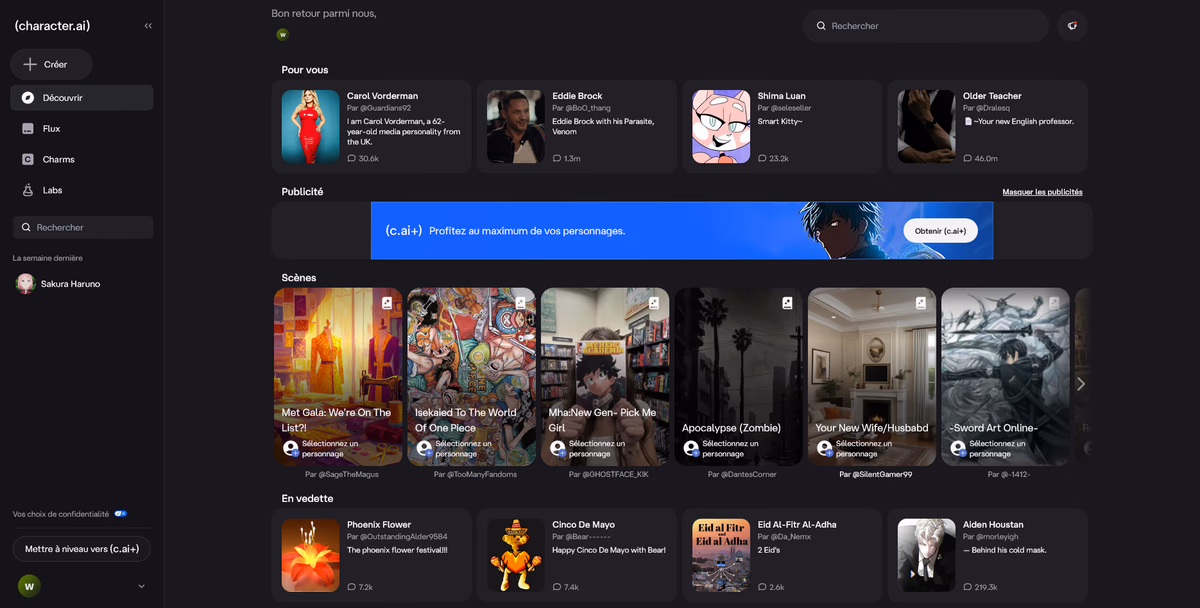1200x608 pixels.
Task: Click Masquer les publicités link
Action: [1042, 192]
